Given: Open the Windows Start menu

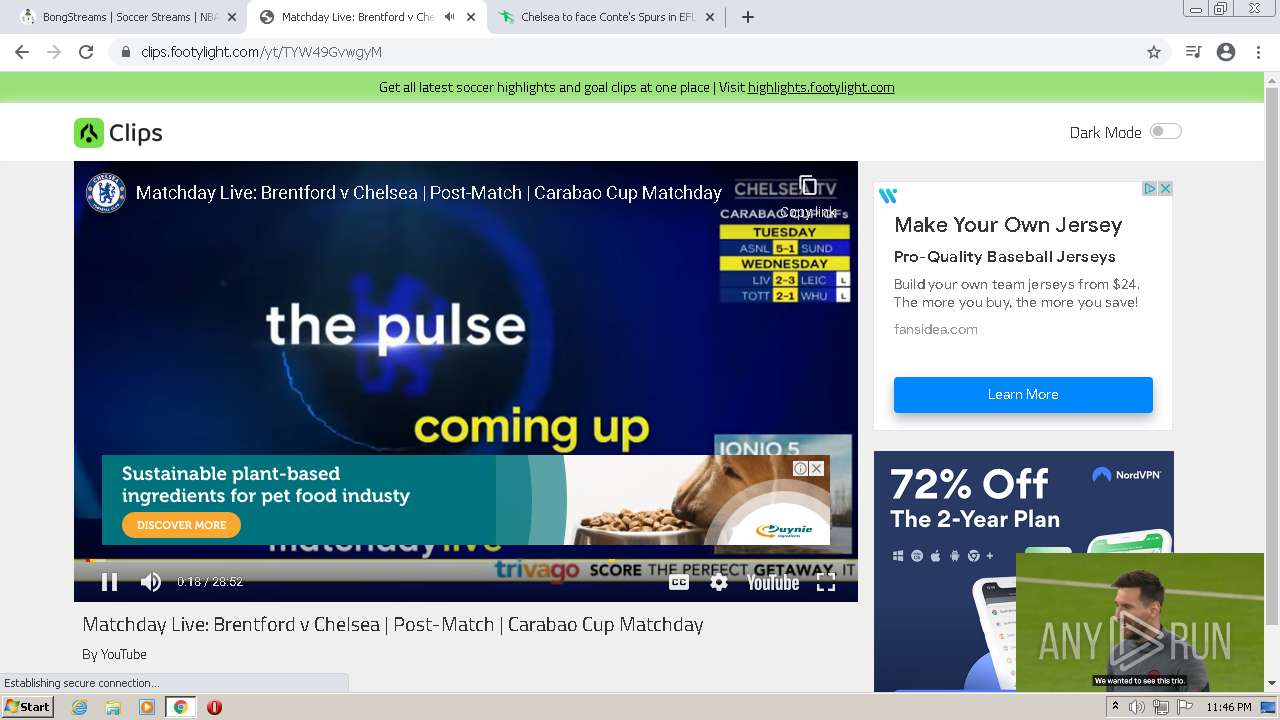Looking at the screenshot, I should (28, 707).
